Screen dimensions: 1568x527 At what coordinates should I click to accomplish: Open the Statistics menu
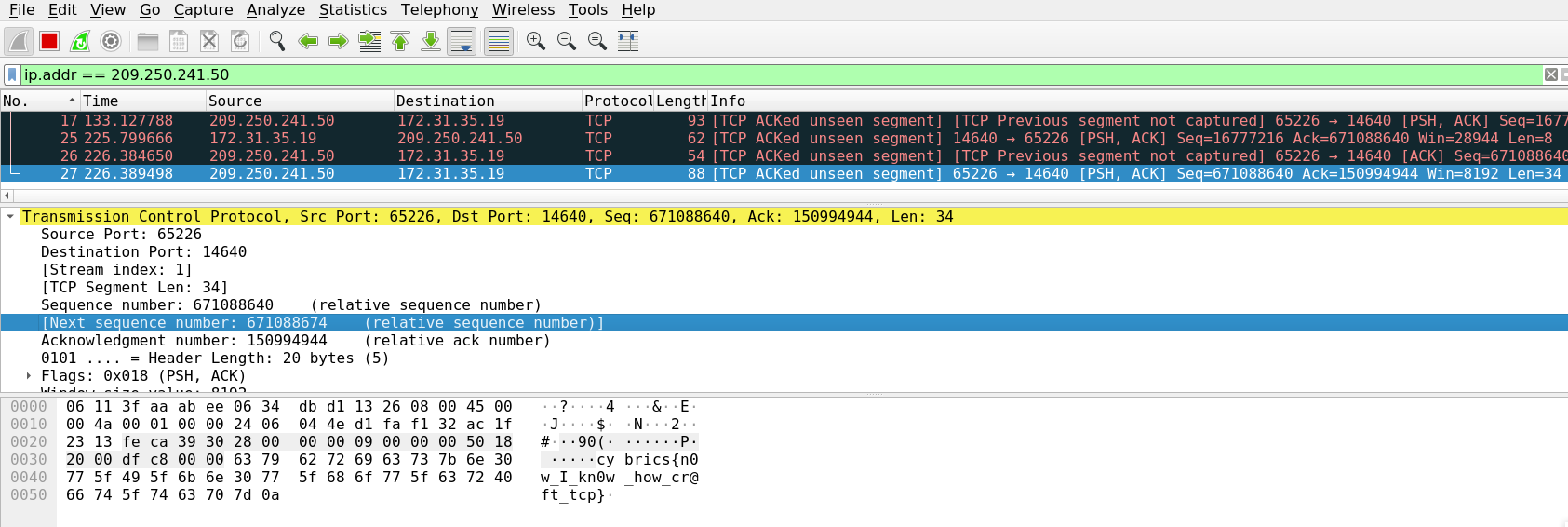[353, 9]
